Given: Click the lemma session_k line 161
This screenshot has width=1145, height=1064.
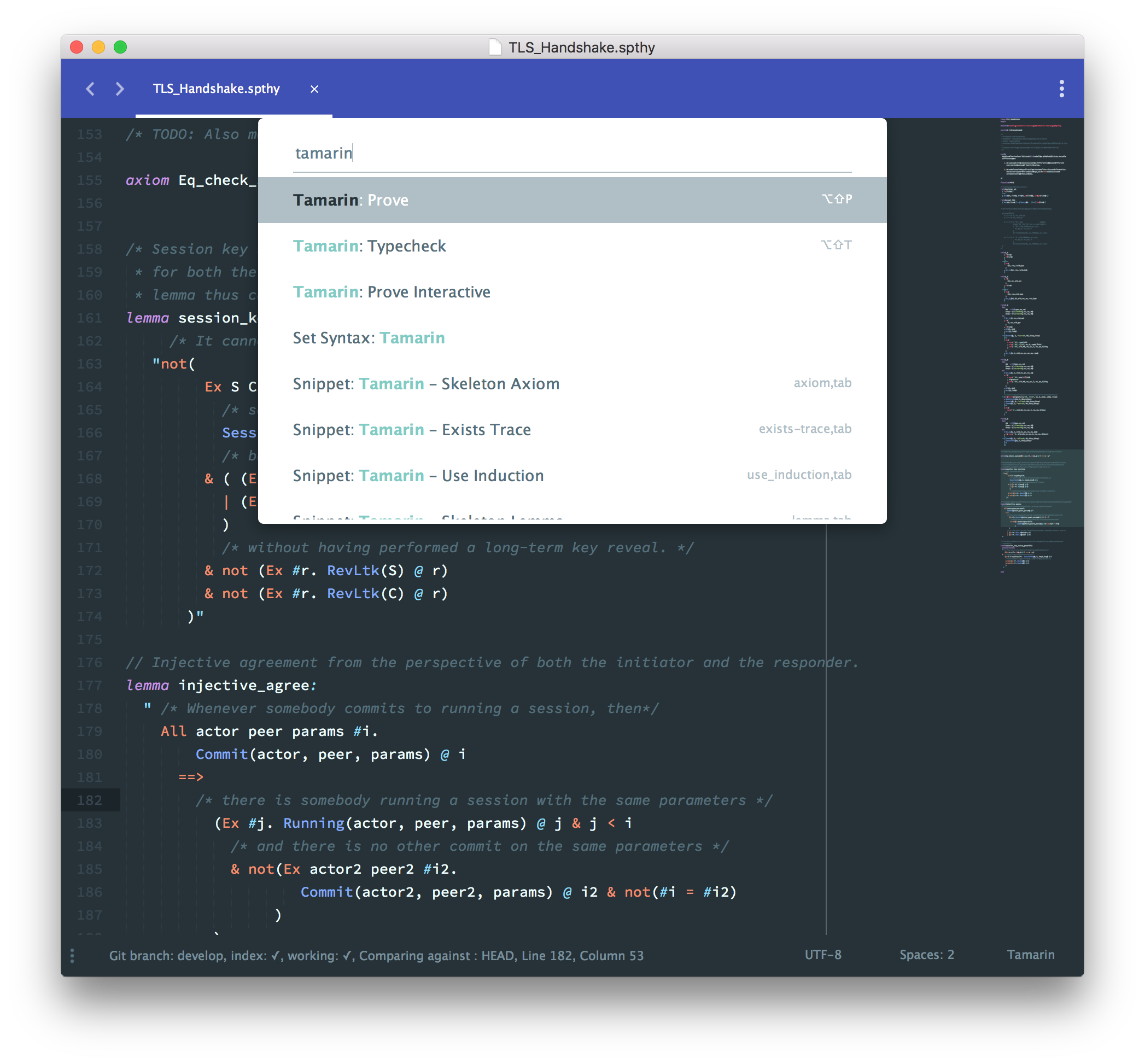Looking at the screenshot, I should pyautogui.click(x=192, y=318).
